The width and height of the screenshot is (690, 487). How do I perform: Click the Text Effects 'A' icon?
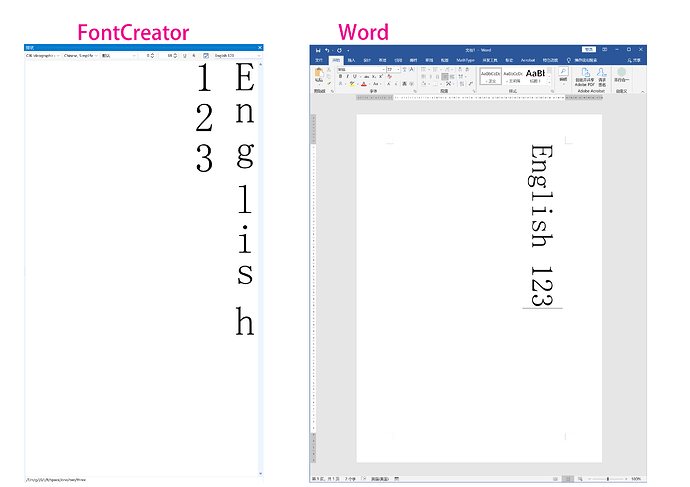click(x=340, y=84)
